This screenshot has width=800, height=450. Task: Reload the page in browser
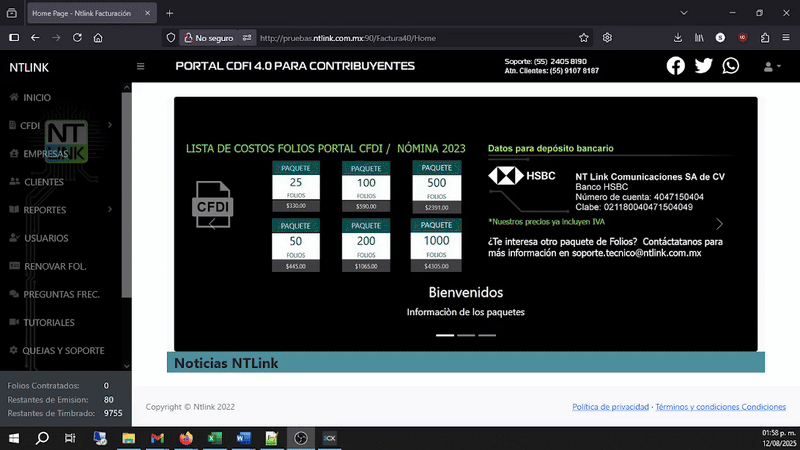(77, 38)
